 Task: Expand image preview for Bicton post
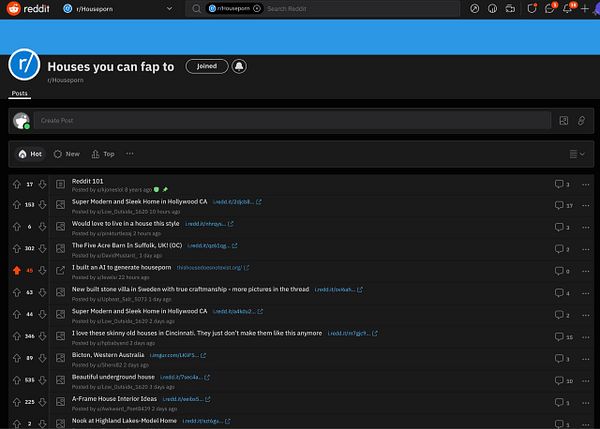60,358
